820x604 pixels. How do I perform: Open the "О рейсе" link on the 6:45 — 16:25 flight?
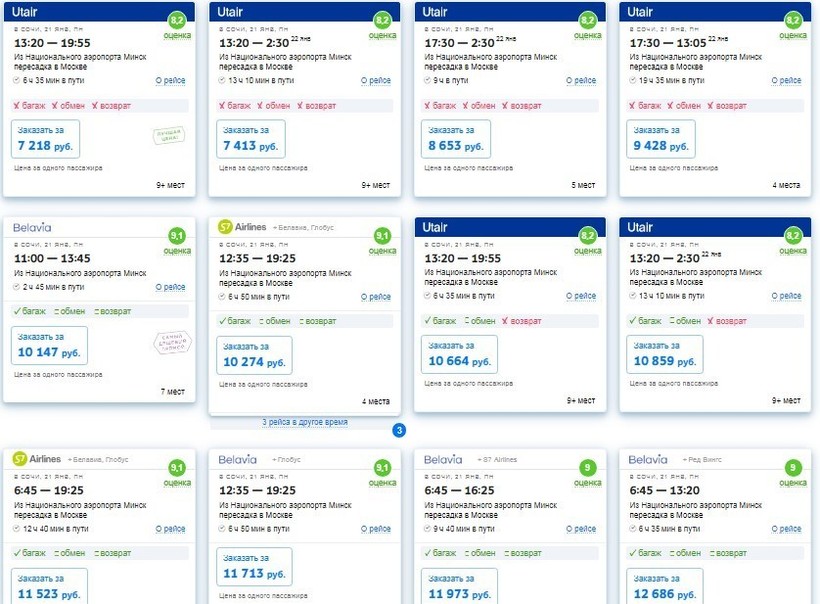pyautogui.click(x=581, y=530)
